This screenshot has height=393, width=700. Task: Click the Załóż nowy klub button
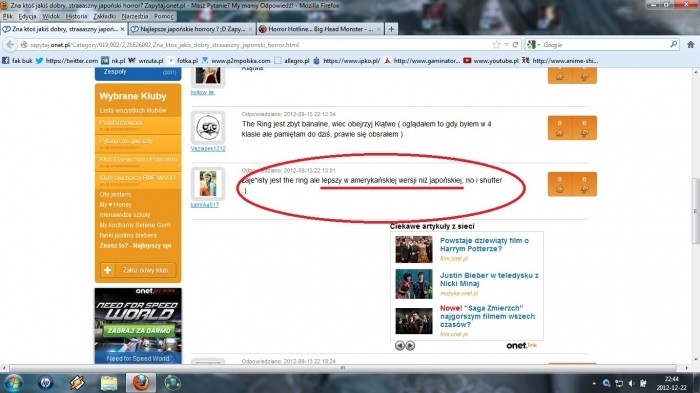138,270
